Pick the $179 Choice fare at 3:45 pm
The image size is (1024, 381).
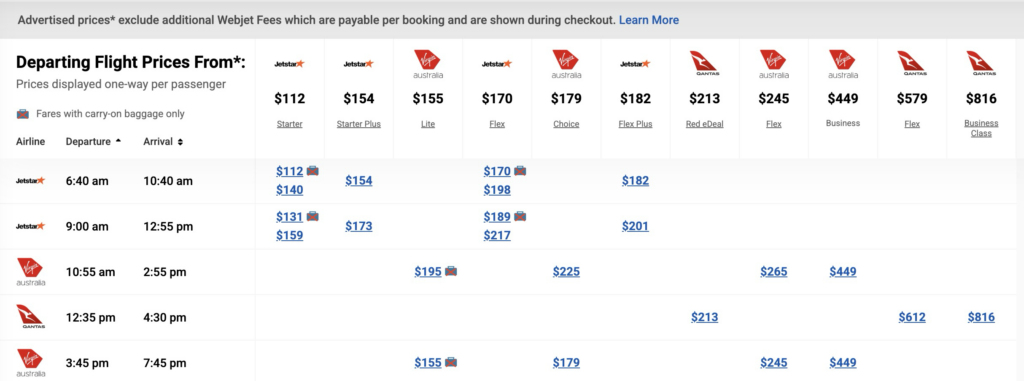coord(566,363)
